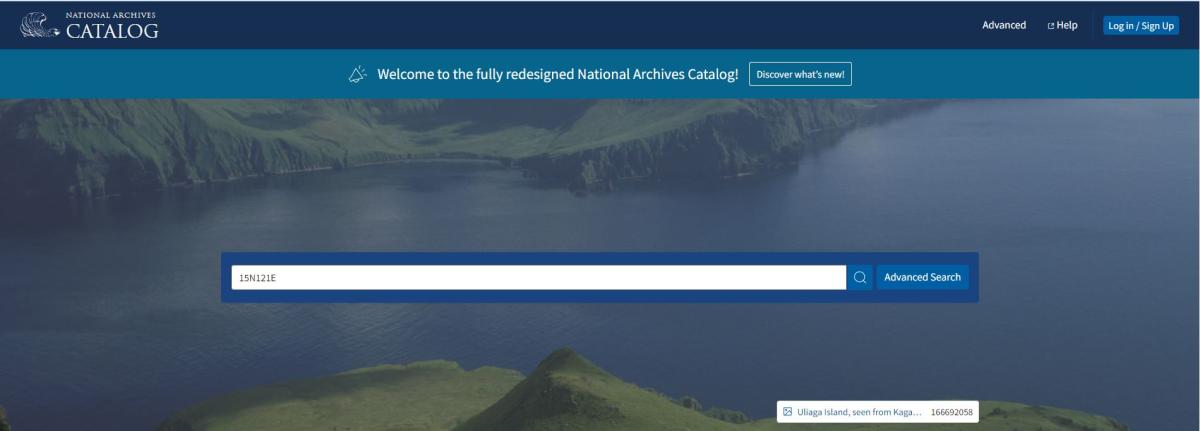Click the dark blue search panel border
The width and height of the screenshot is (1200, 431).
pos(600,297)
